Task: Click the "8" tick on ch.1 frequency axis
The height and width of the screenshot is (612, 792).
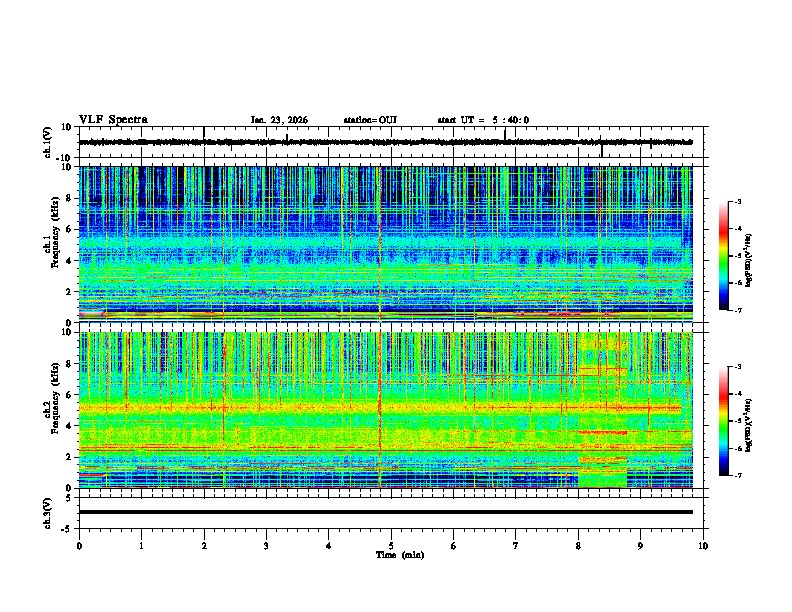Action: pyautogui.click(x=70, y=198)
